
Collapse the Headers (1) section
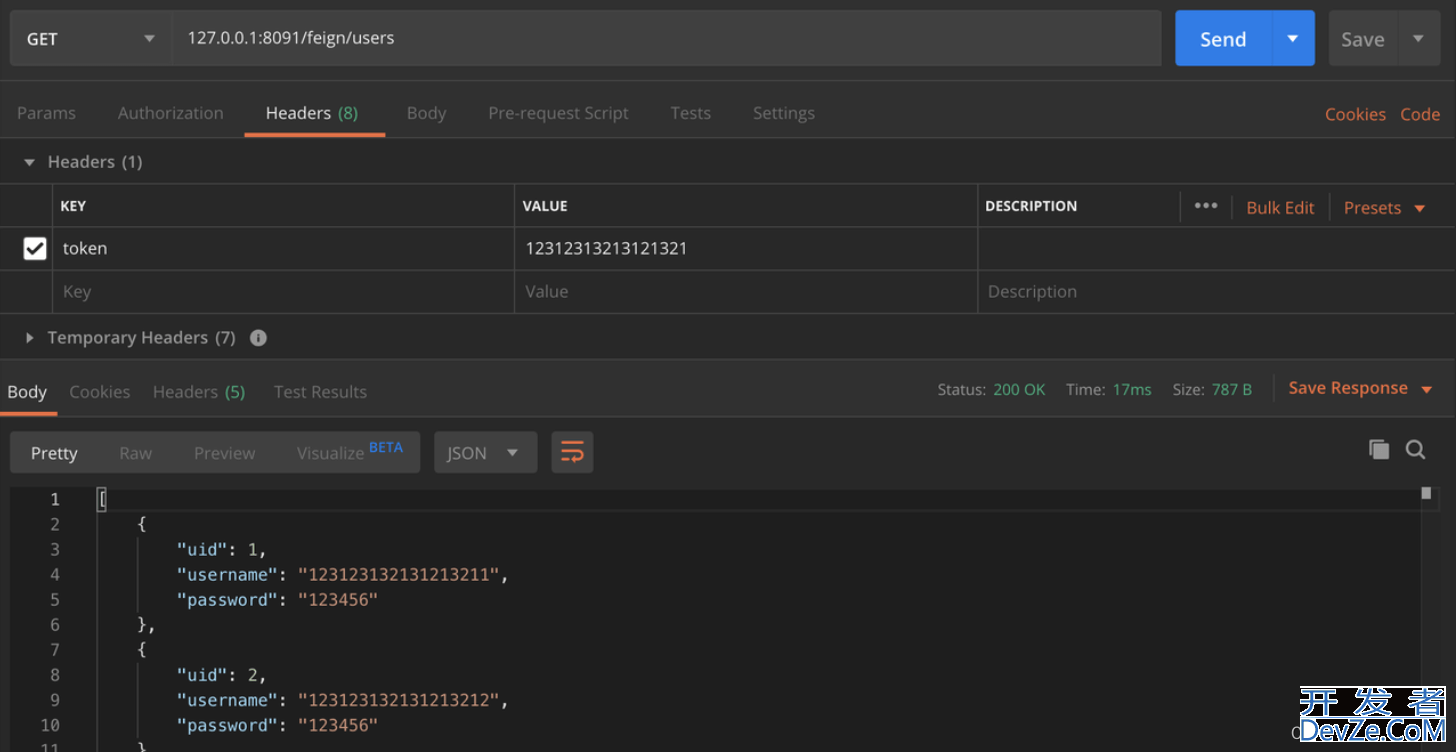(29, 162)
